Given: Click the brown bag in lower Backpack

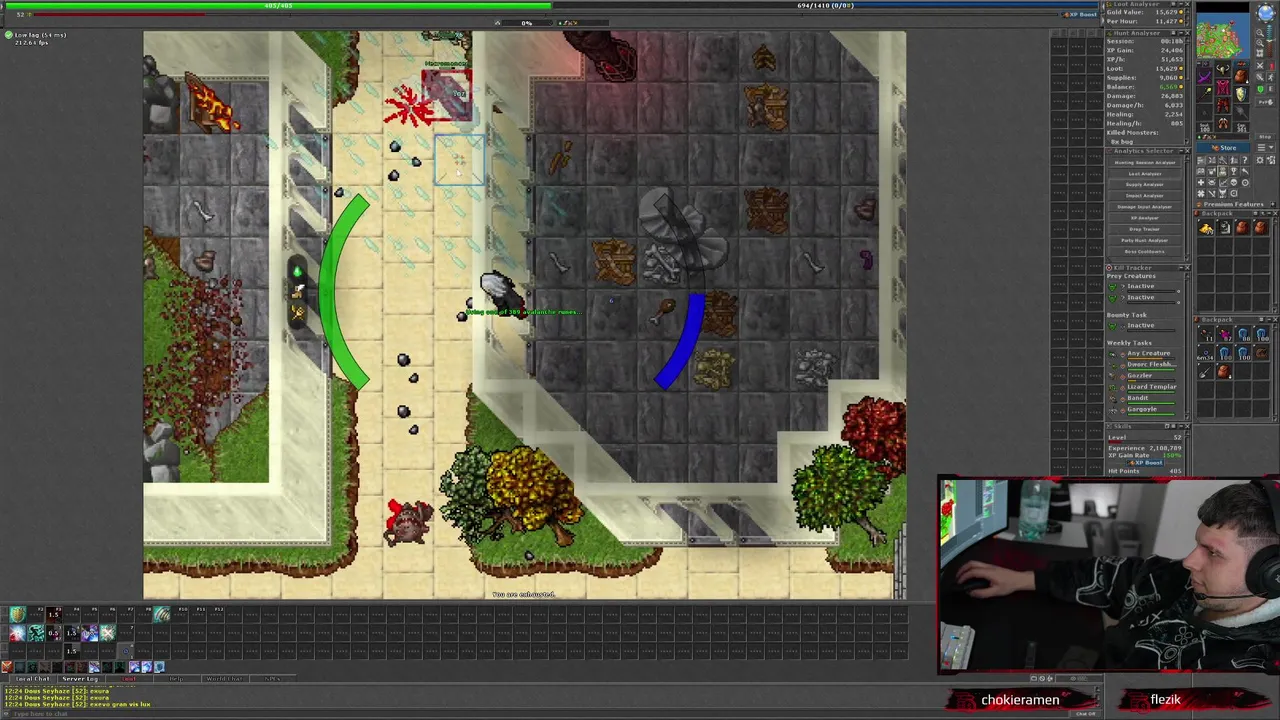Looking at the screenshot, I should tap(1224, 372).
